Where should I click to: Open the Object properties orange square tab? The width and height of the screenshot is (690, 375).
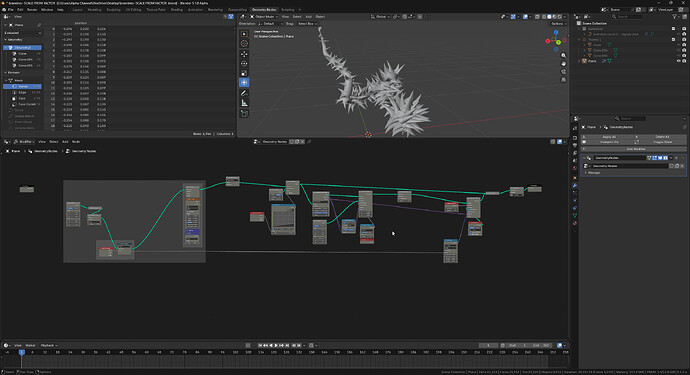[x=575, y=178]
